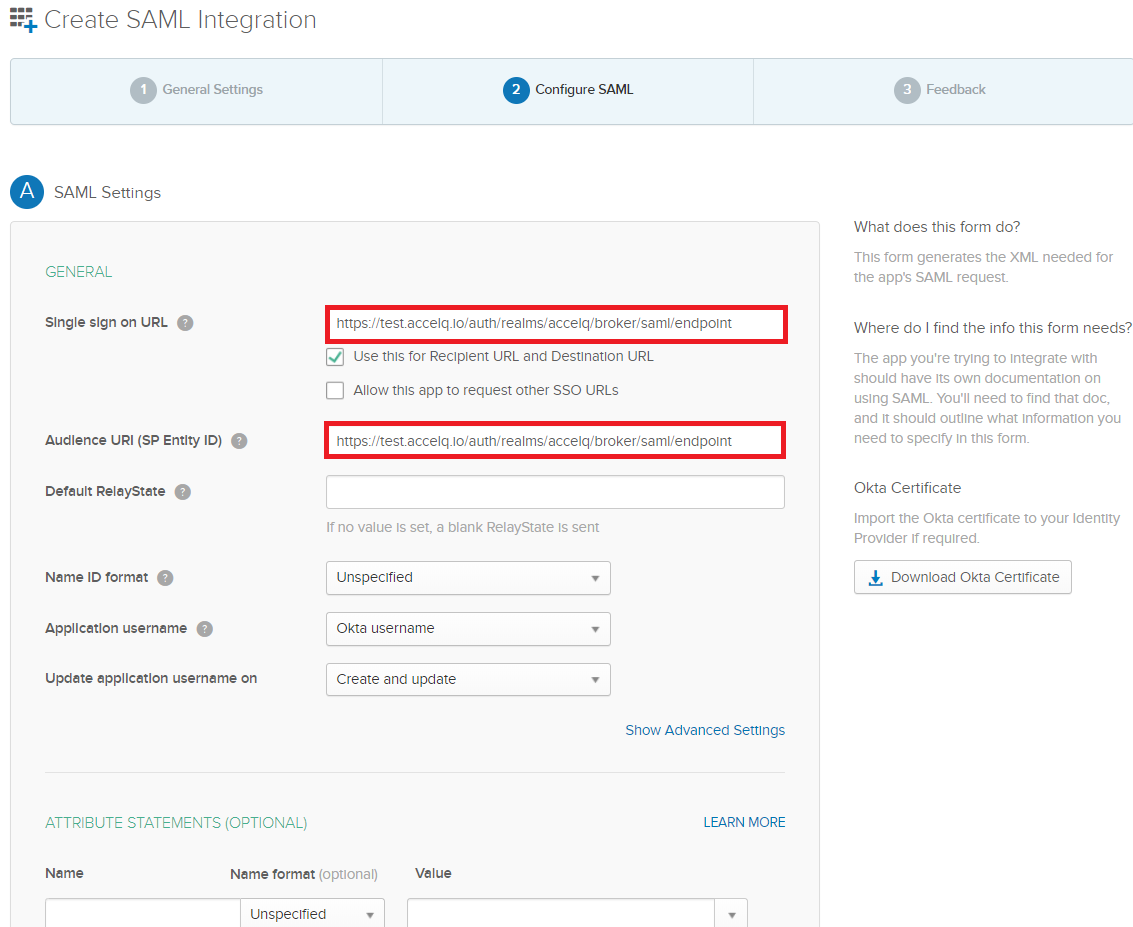This screenshot has height=927, width=1133.
Task: Click the Create SAML Integration app grid icon
Action: [22, 20]
